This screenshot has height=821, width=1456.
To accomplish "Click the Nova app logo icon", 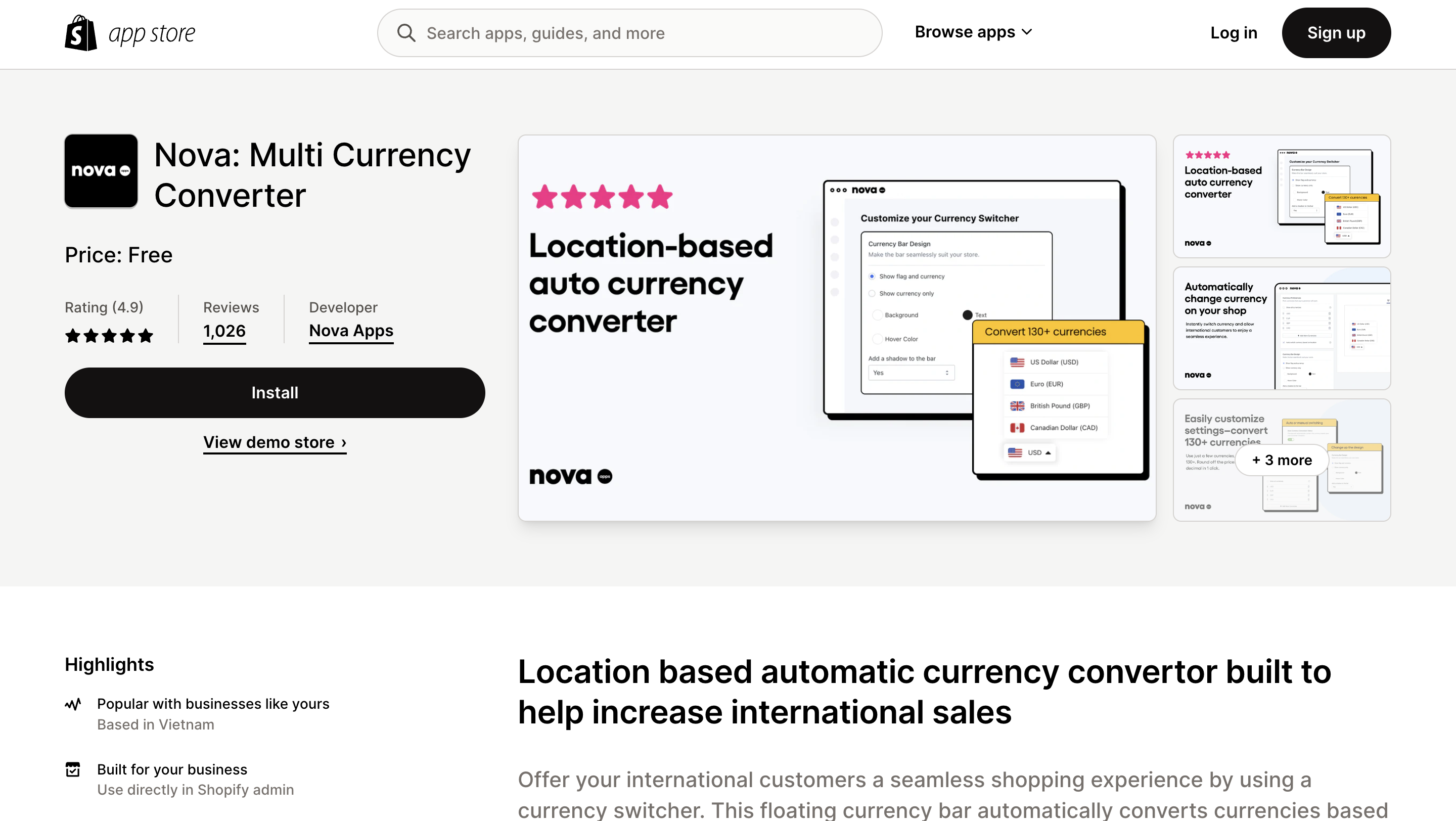I will 101,171.
